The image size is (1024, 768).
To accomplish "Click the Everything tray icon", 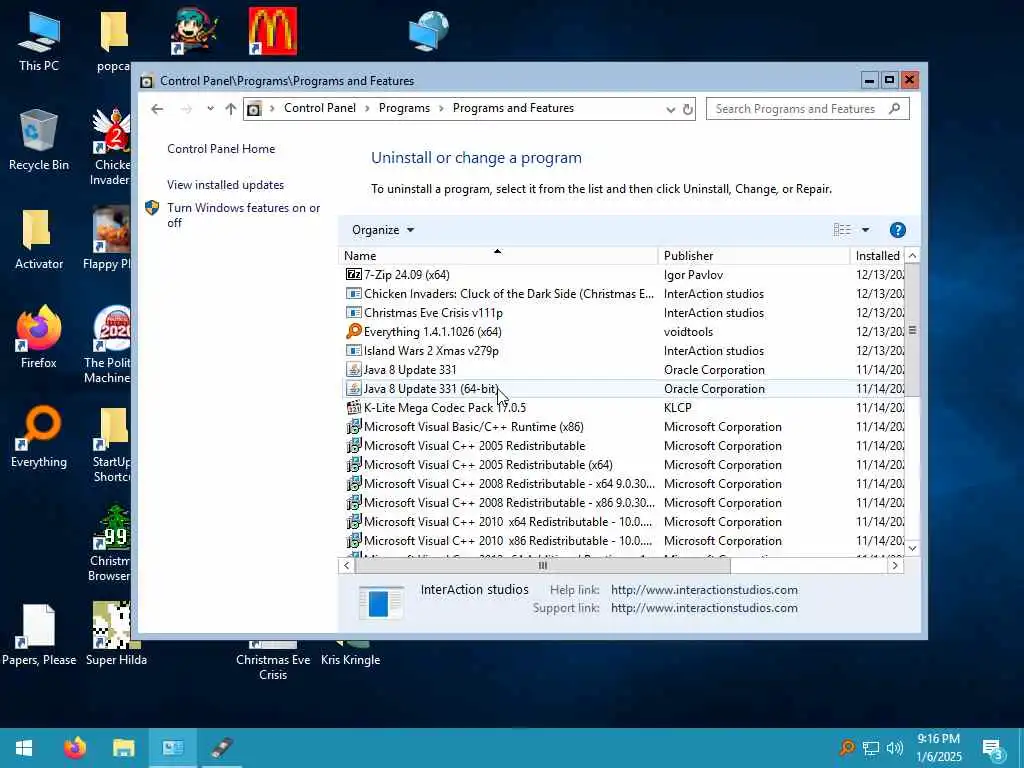I will [x=847, y=748].
